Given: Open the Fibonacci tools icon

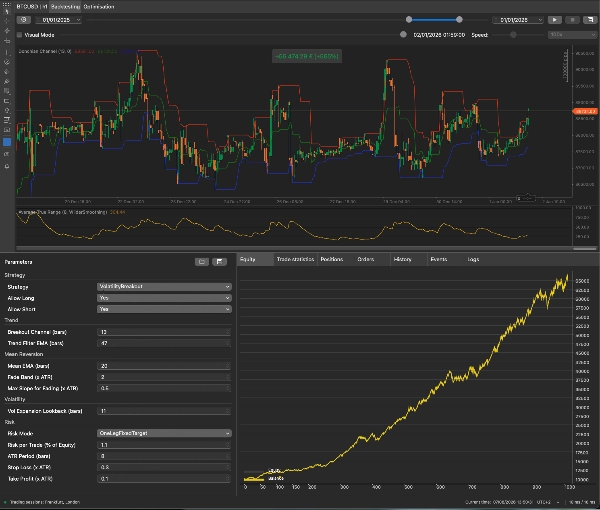Looking at the screenshot, I should [7, 91].
